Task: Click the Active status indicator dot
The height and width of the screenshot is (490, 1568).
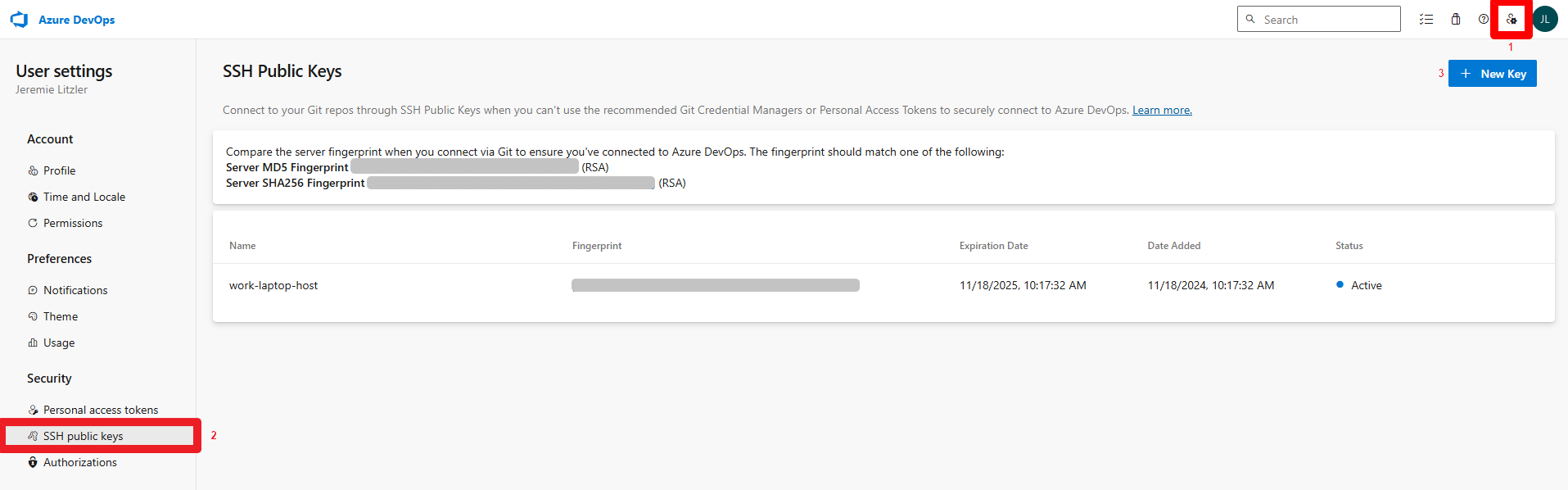Action: (x=1340, y=284)
